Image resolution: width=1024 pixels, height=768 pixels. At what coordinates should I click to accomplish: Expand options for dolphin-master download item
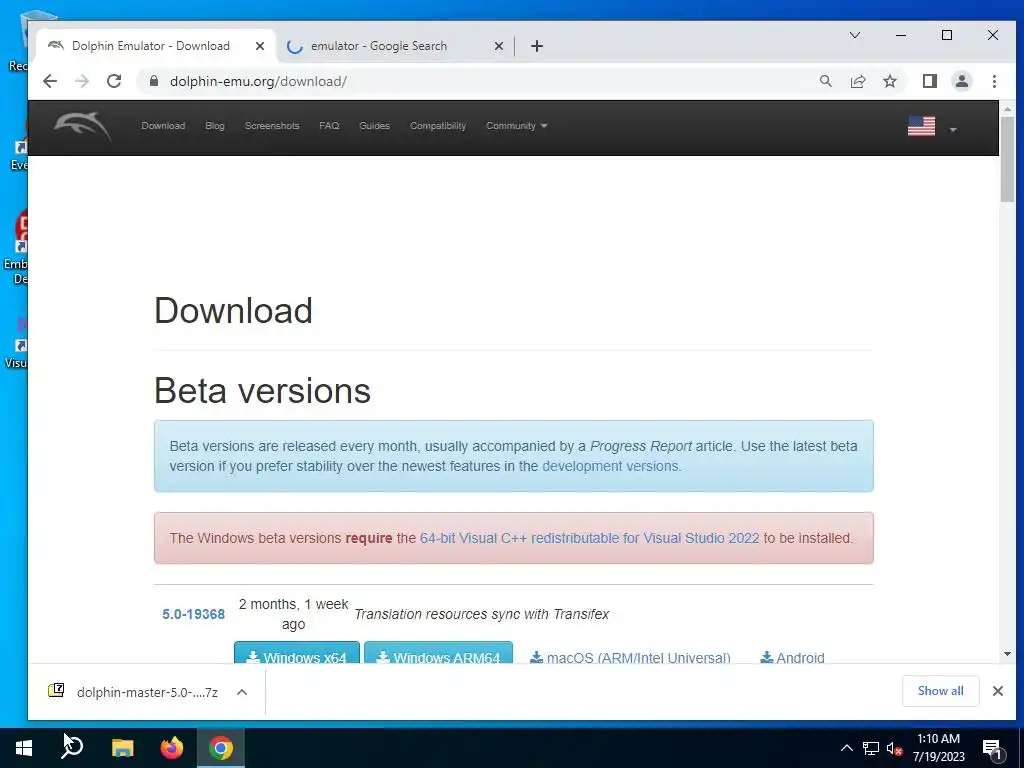(x=242, y=692)
